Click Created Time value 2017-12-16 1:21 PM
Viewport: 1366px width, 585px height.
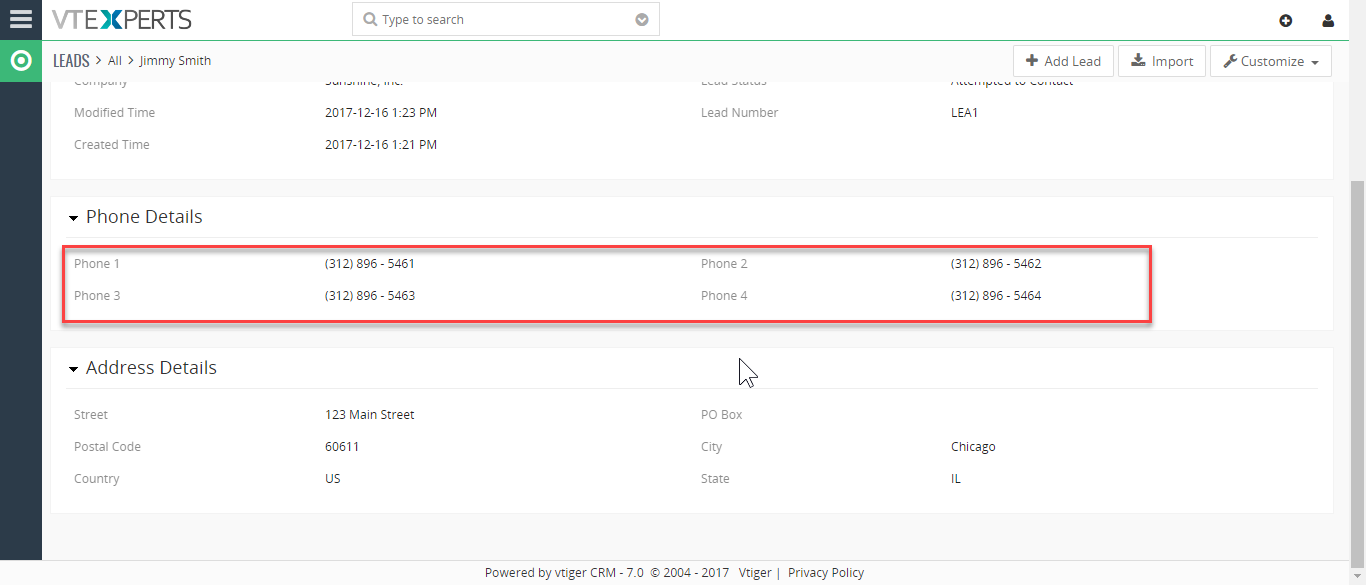381,145
